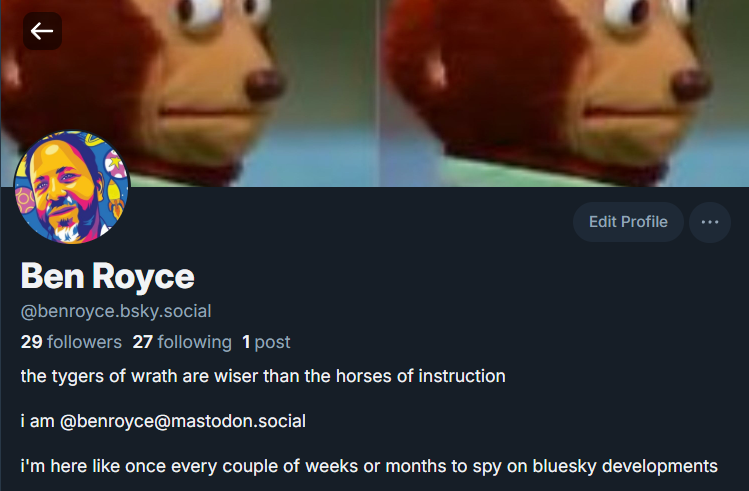749x491 pixels.
Task: Open Ben Royce's circular avatar picture
Action: (72, 187)
